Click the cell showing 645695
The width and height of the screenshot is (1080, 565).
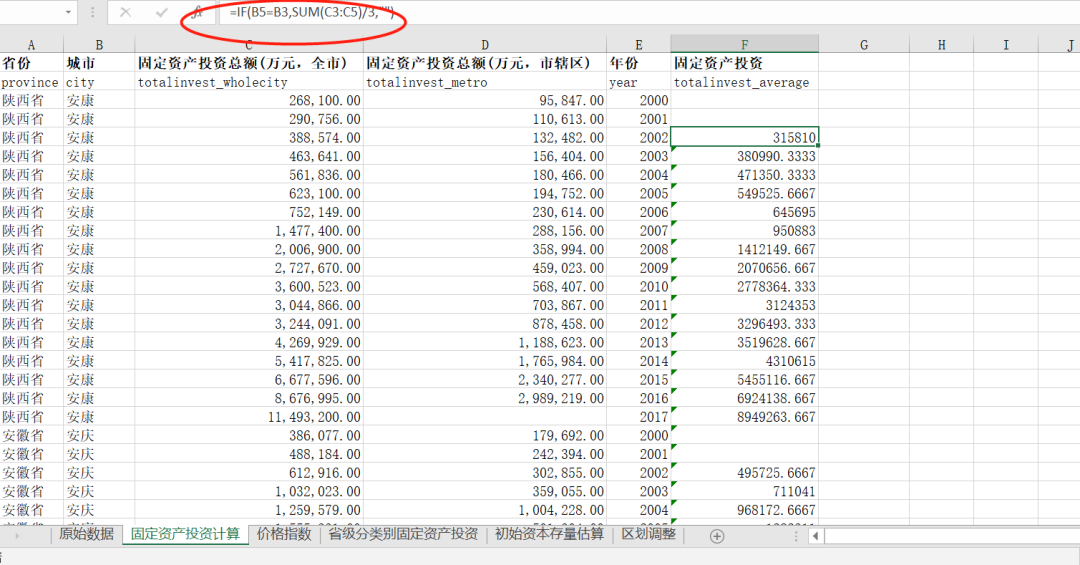(745, 212)
